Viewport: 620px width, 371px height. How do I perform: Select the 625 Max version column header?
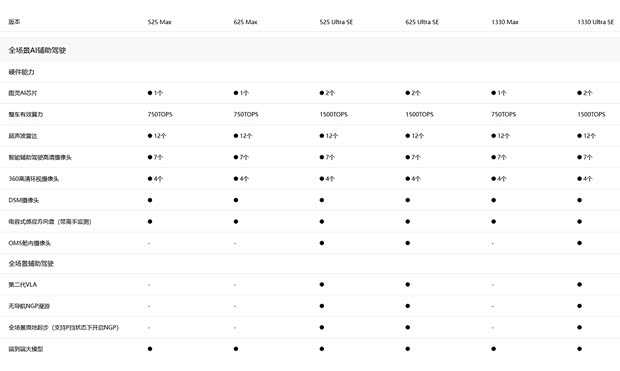coord(245,22)
